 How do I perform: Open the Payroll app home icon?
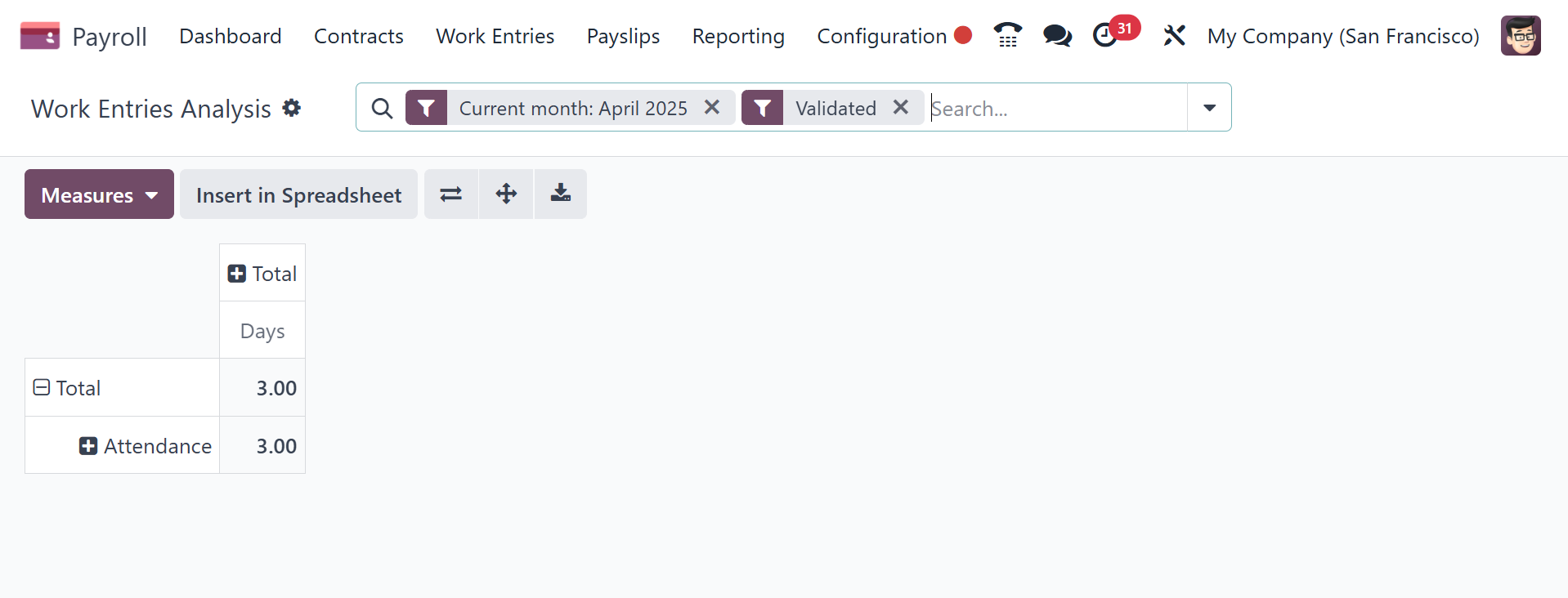coord(40,36)
